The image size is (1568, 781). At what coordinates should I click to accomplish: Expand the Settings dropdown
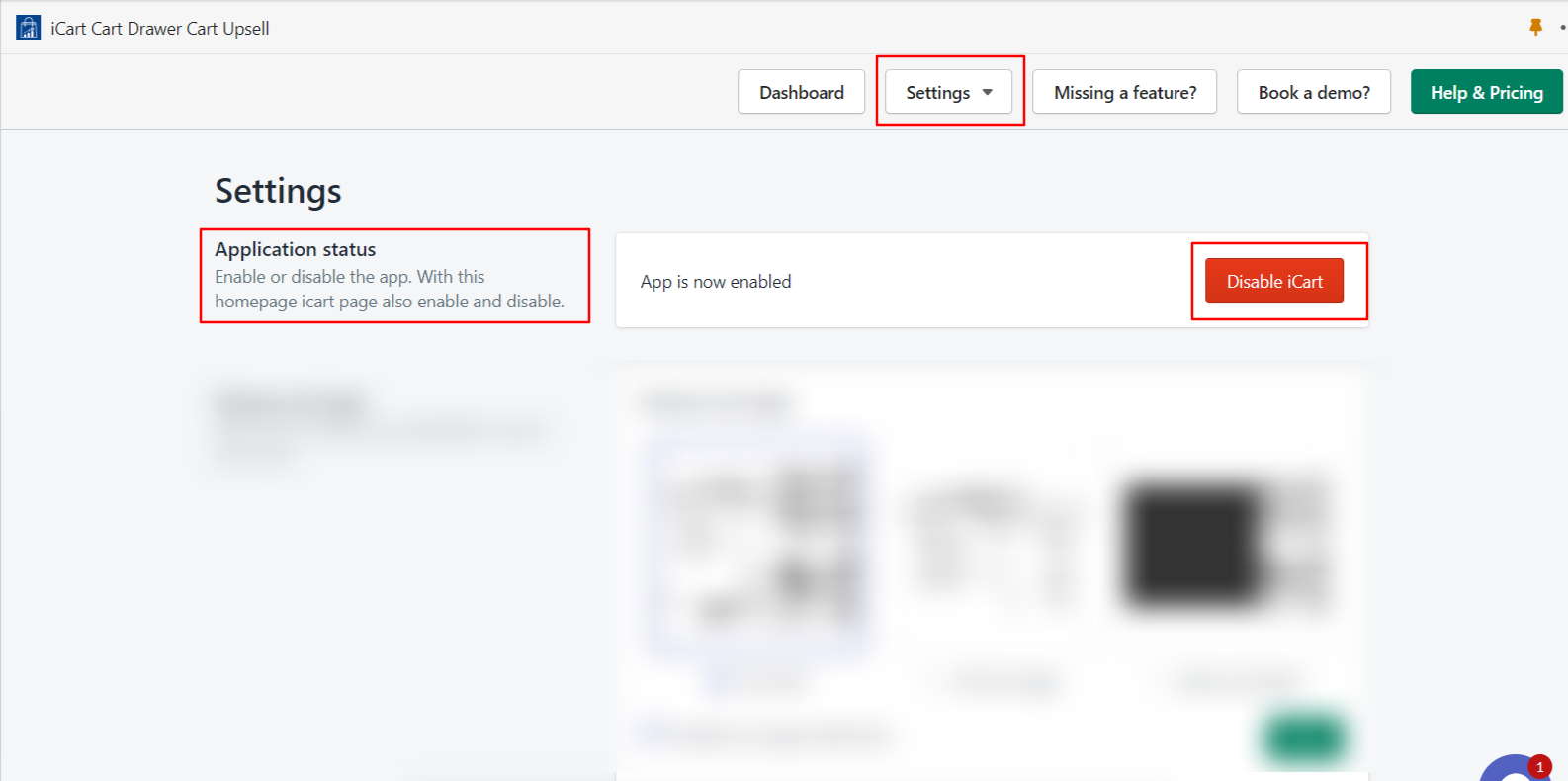pyautogui.click(x=948, y=92)
